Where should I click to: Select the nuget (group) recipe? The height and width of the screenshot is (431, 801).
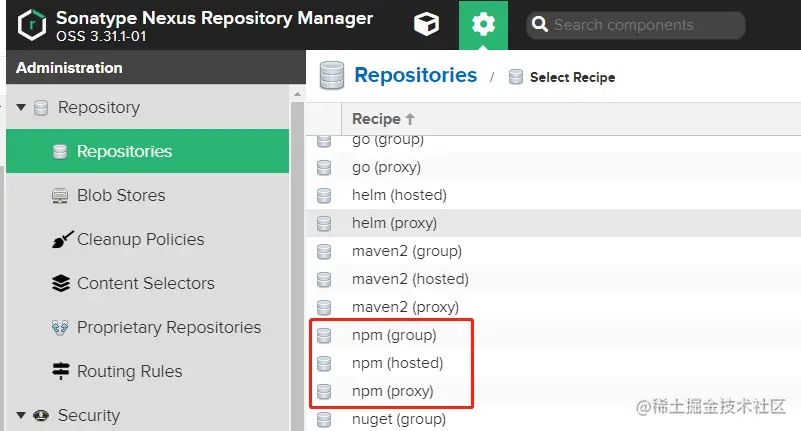pyautogui.click(x=553, y=419)
